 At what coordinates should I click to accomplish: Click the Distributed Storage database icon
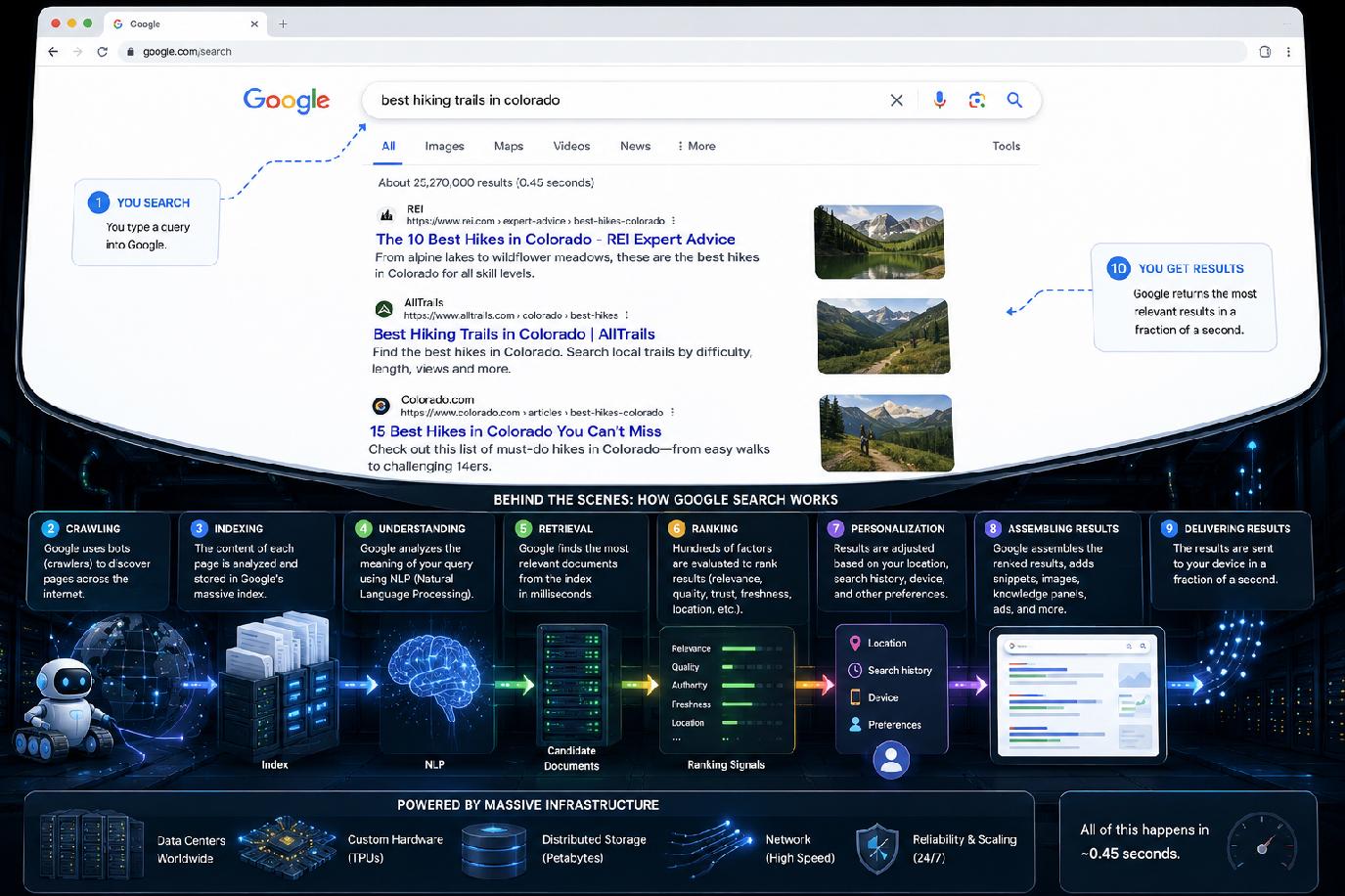(493, 848)
